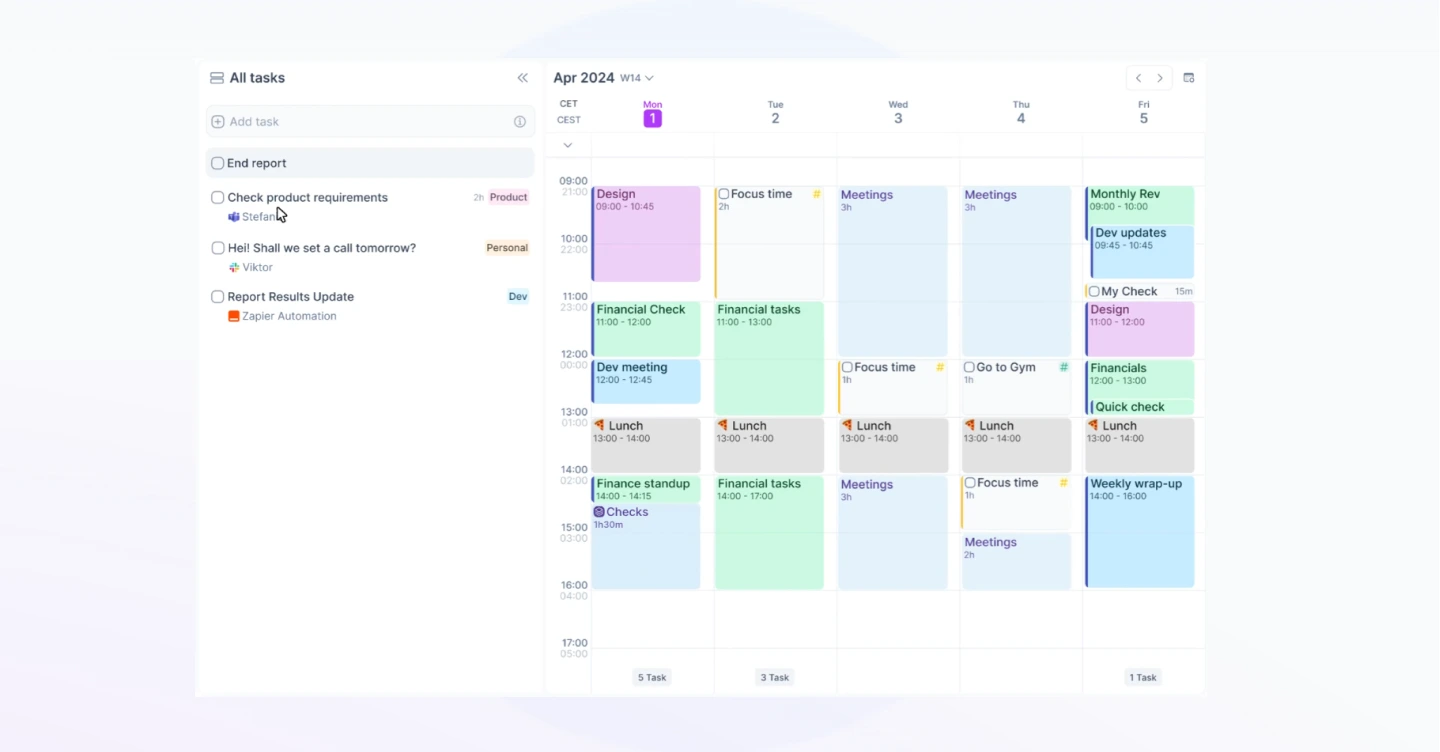Complete My Check checkbox on Friday
This screenshot has height=752, width=1440.
click(x=1094, y=292)
